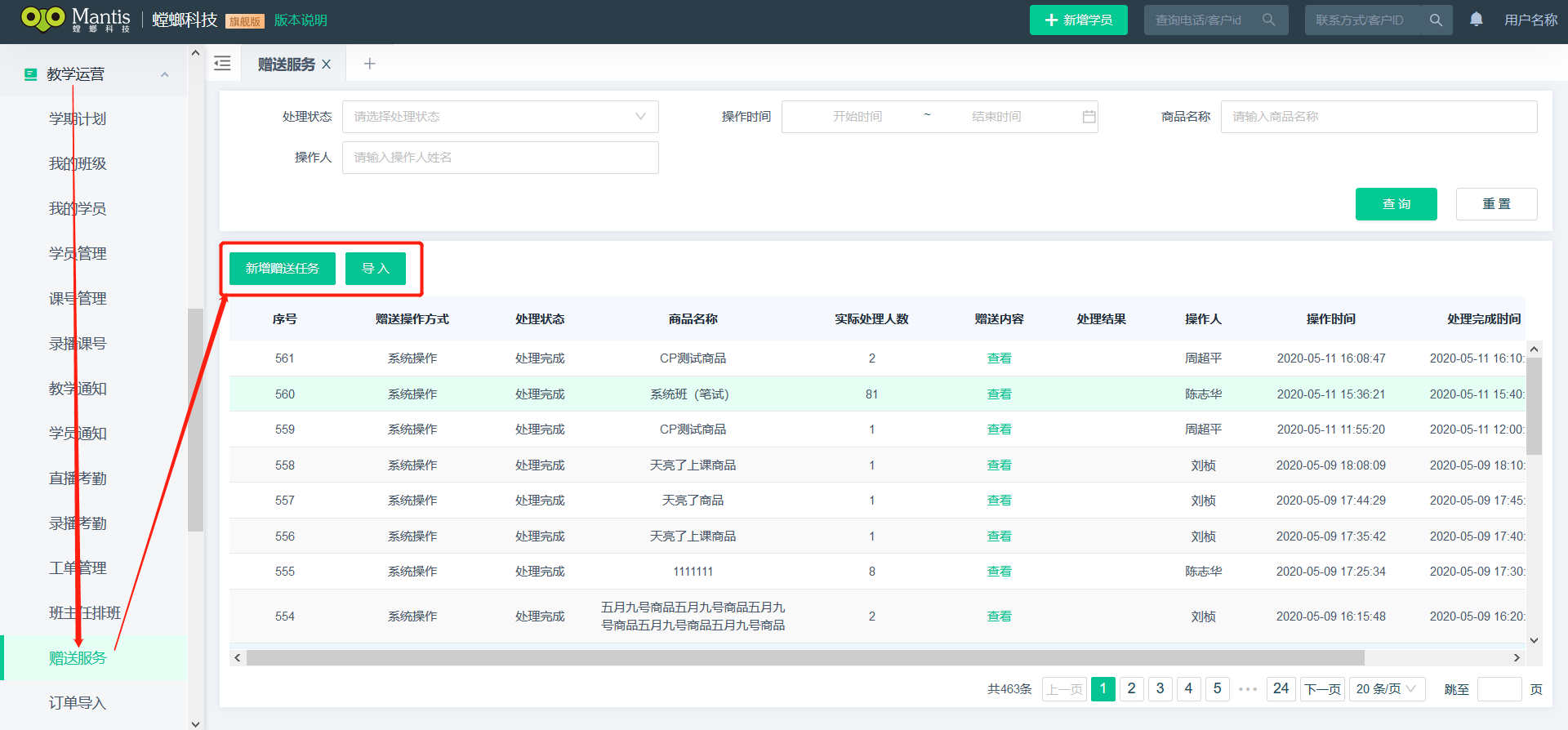Open the calendar icon in 操作时间

(x=1089, y=117)
